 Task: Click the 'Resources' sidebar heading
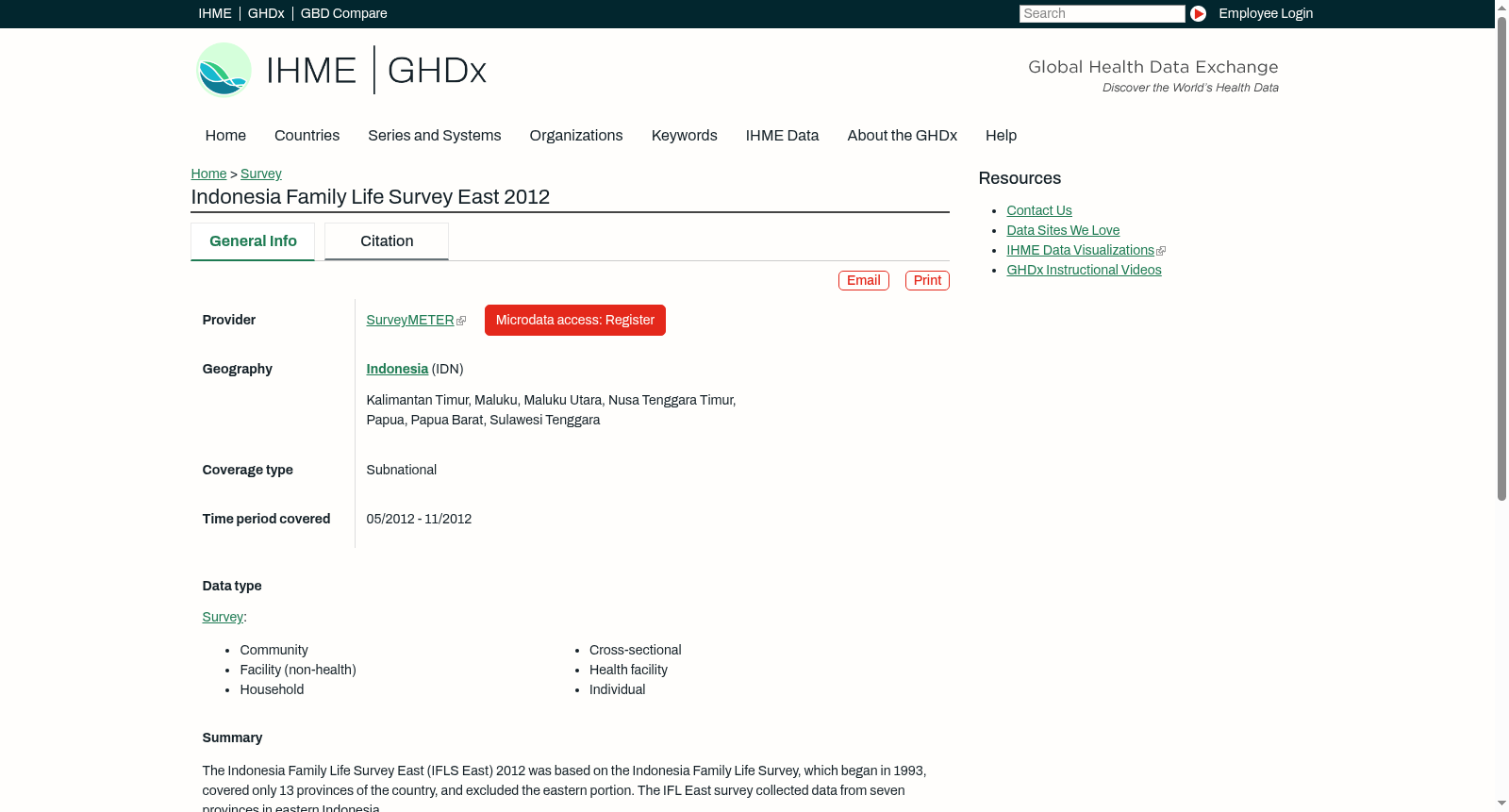point(1020,178)
